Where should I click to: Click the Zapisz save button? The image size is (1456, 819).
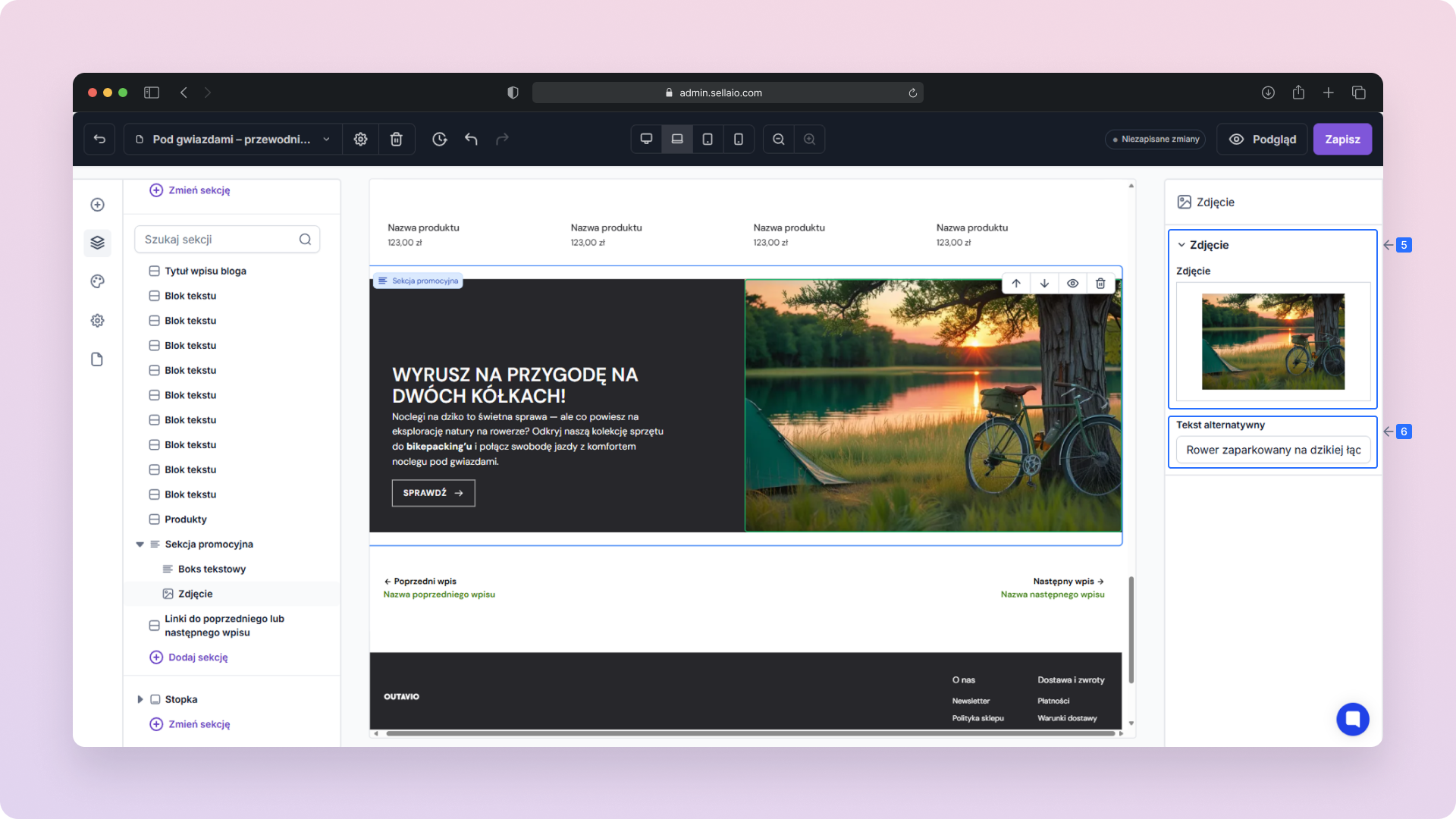coord(1341,139)
